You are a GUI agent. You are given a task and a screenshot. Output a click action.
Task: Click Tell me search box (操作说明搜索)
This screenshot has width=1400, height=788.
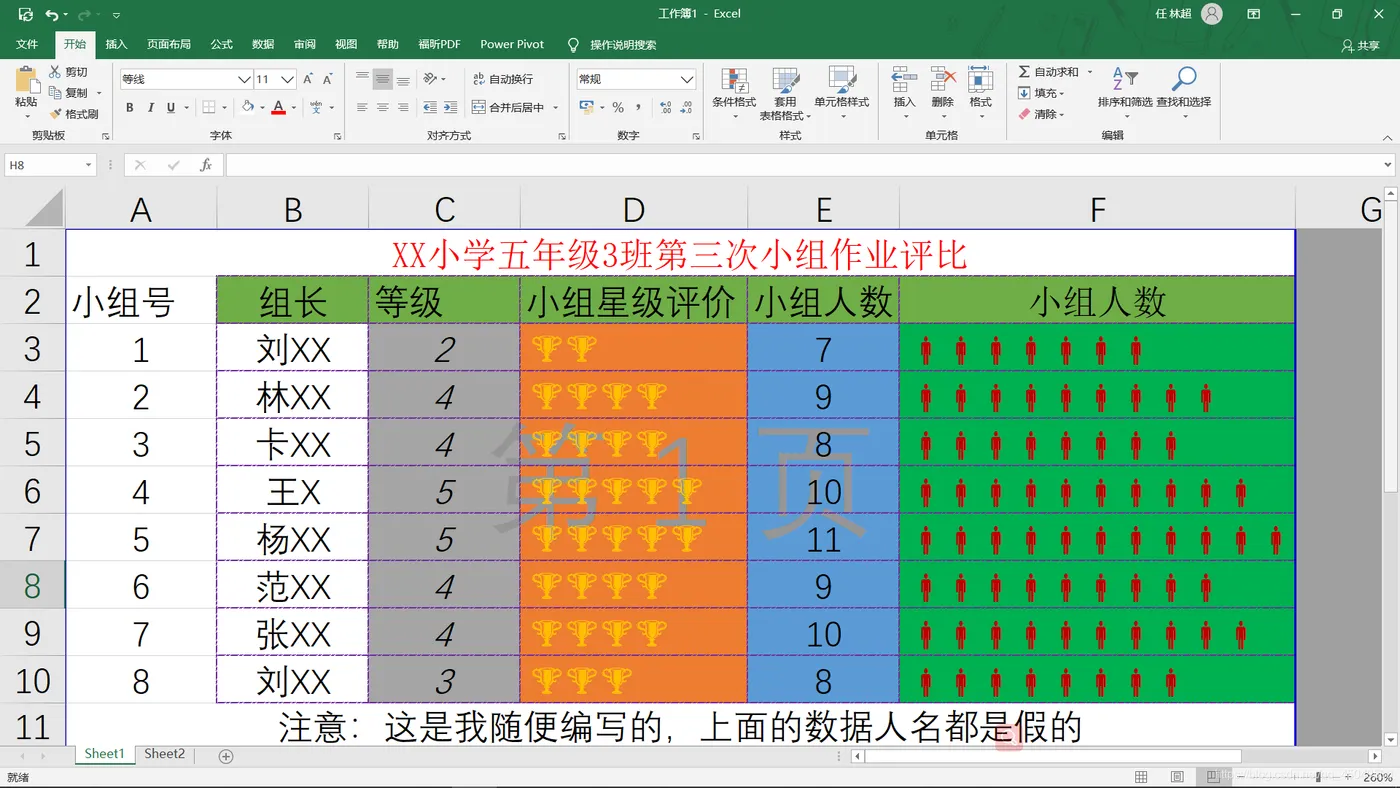[x=611, y=45]
